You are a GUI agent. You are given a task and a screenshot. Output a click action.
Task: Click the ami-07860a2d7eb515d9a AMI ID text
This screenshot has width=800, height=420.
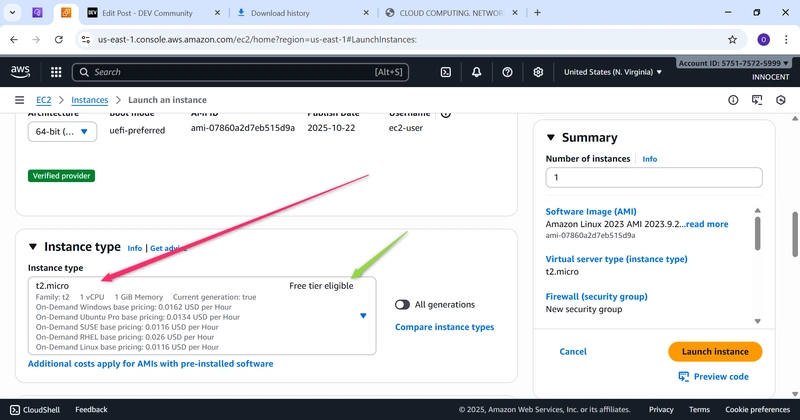pyautogui.click(x=243, y=128)
